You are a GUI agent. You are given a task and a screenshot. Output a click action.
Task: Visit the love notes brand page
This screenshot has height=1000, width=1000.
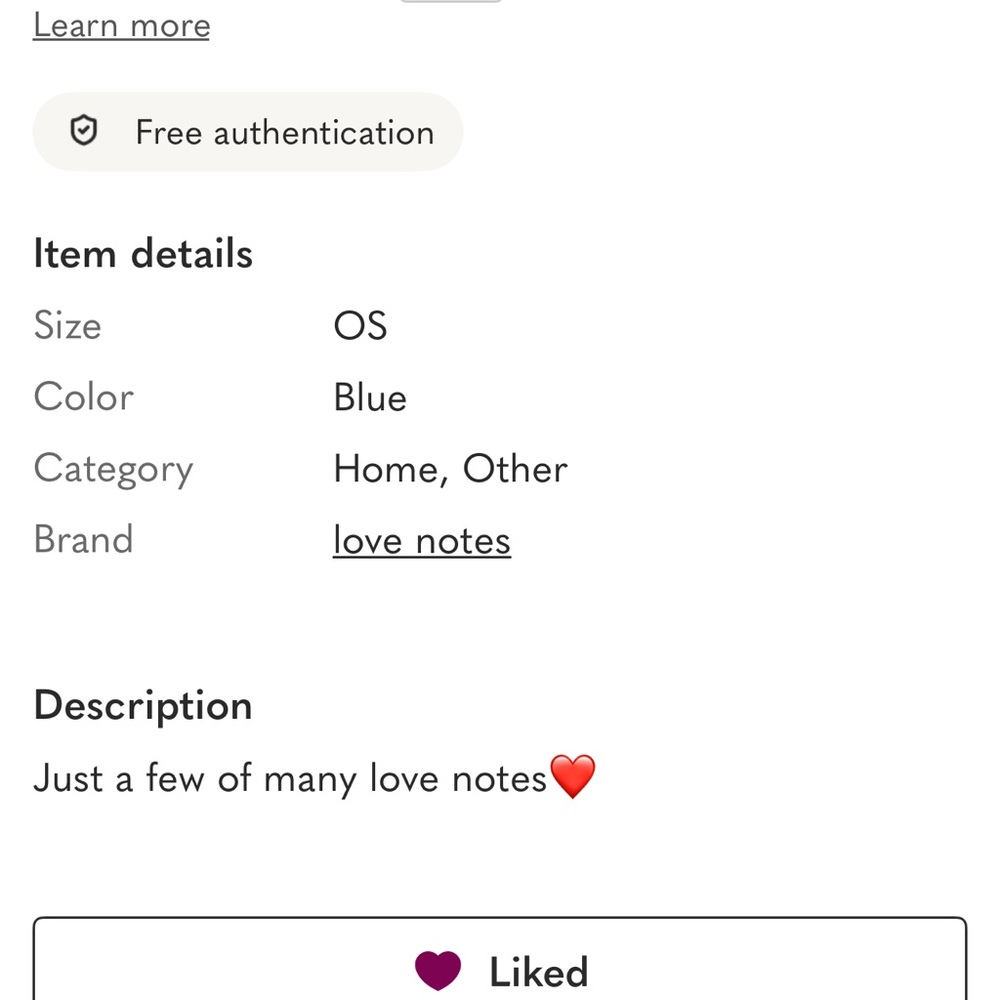(421, 540)
